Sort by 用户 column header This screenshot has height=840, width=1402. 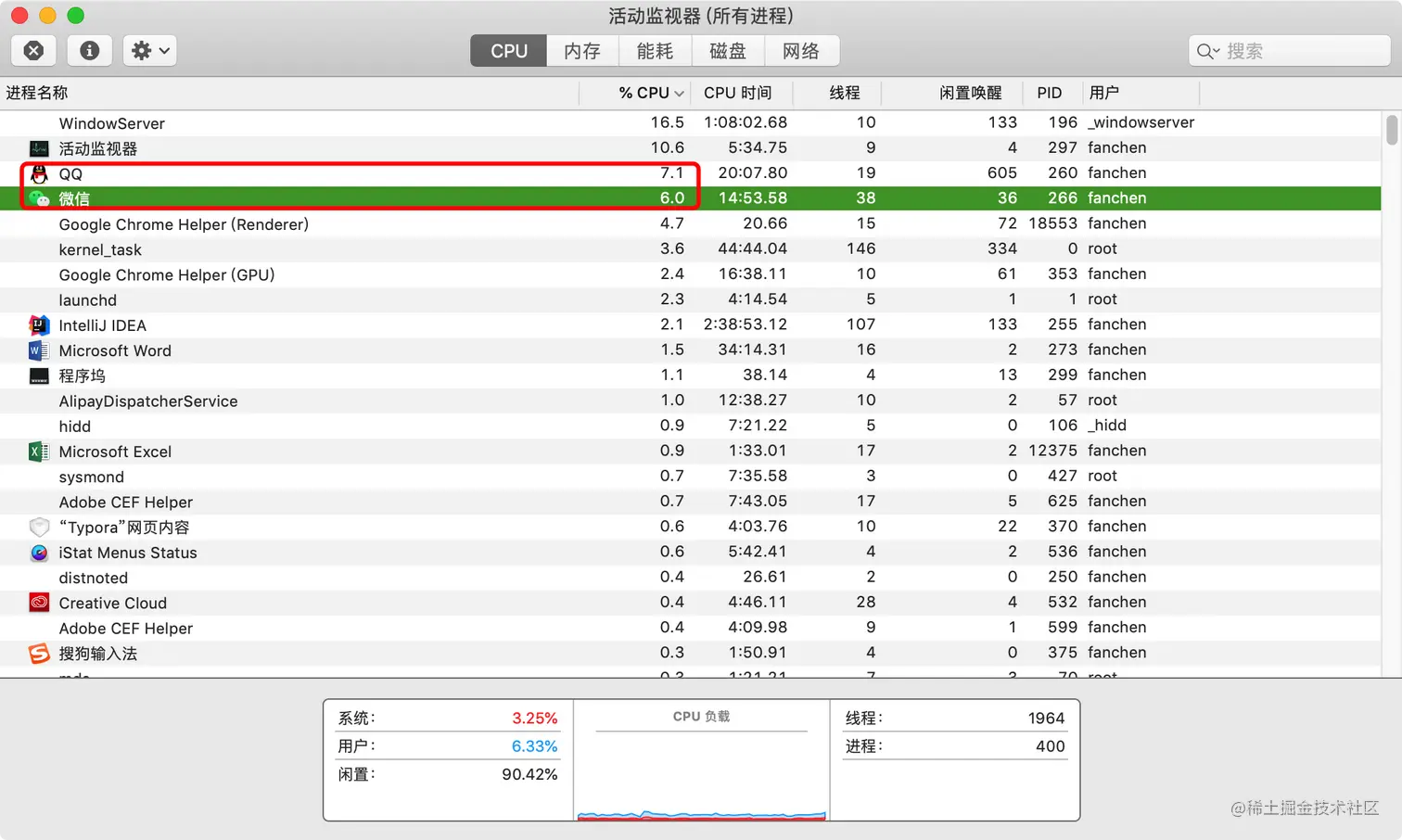pyautogui.click(x=1141, y=93)
